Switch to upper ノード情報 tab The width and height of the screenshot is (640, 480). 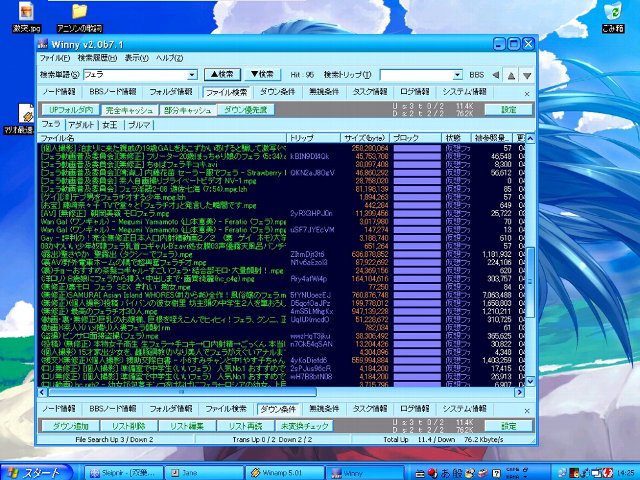pos(59,92)
